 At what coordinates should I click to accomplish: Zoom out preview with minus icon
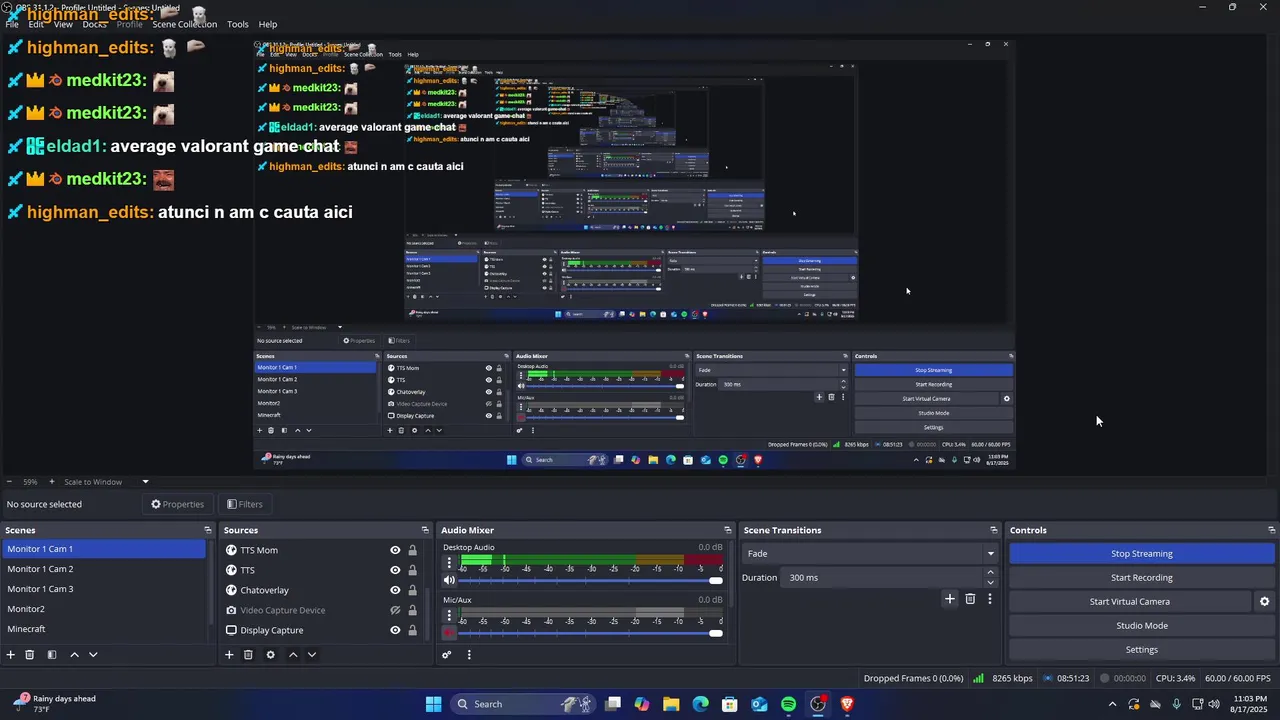9,482
